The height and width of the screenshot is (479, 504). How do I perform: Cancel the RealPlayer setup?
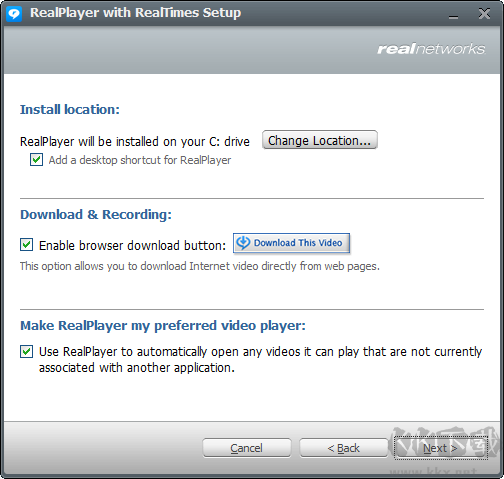click(247, 448)
